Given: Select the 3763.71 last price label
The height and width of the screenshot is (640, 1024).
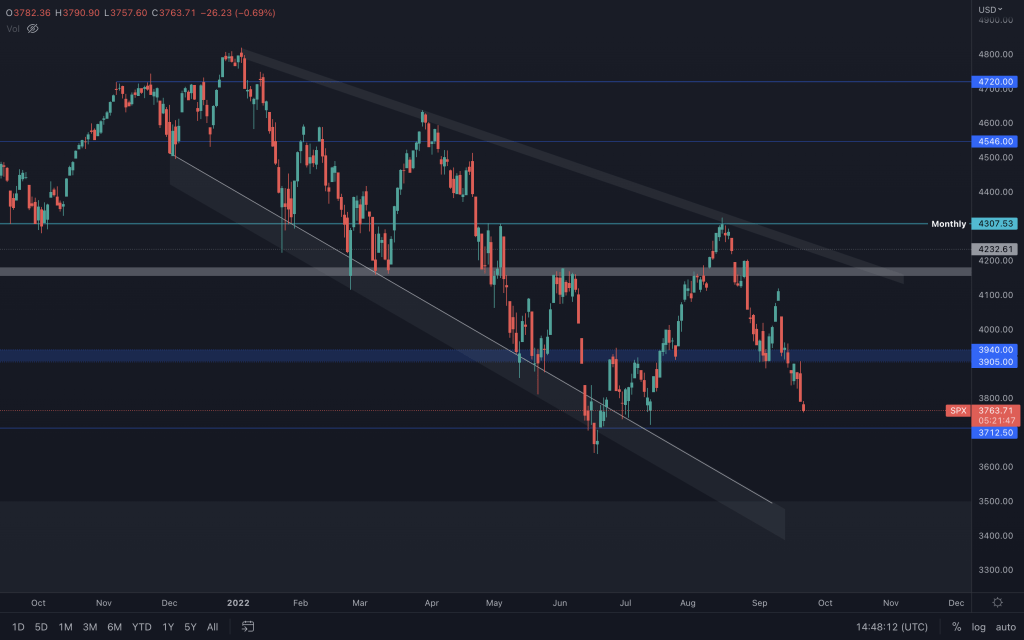Looking at the screenshot, I should click(996, 411).
